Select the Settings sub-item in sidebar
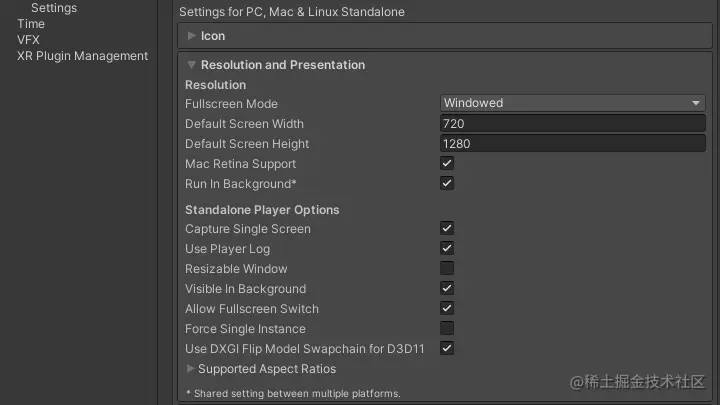 click(54, 8)
